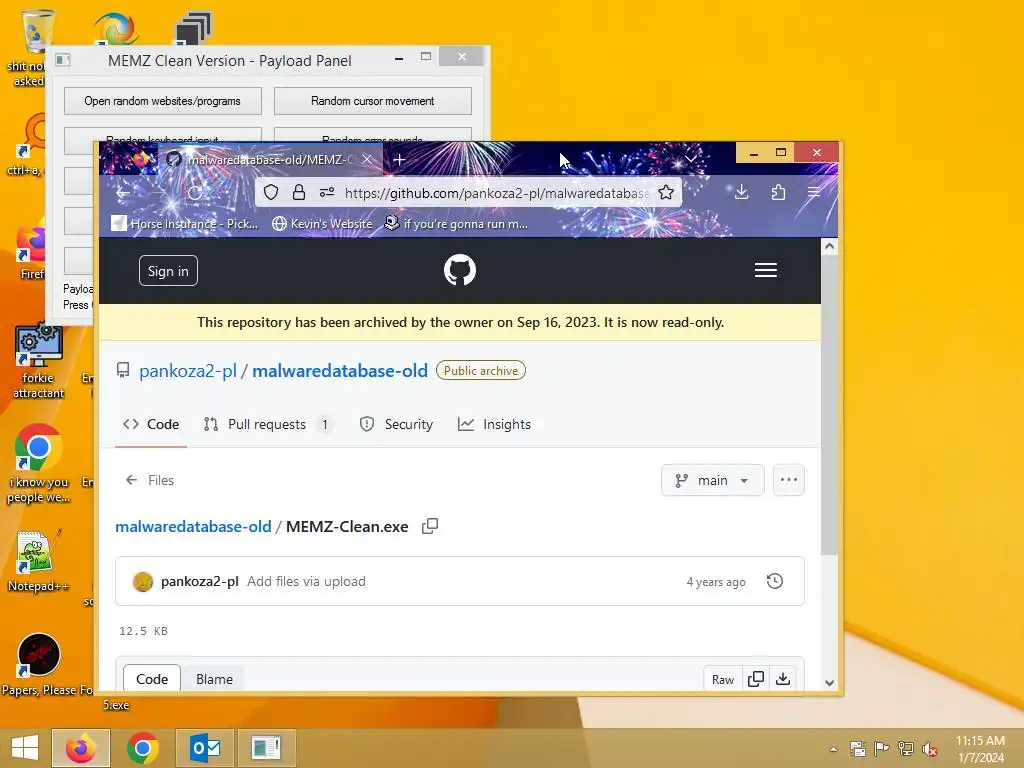Open the Action Center flag tray icon
The height and width of the screenshot is (768, 1024).
882,749
